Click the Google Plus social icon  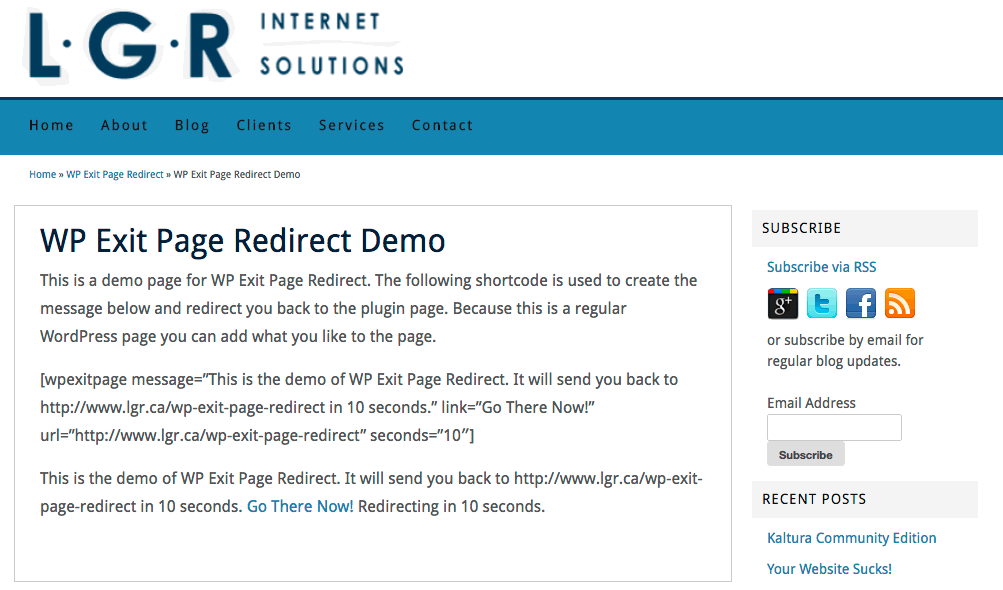(x=783, y=303)
